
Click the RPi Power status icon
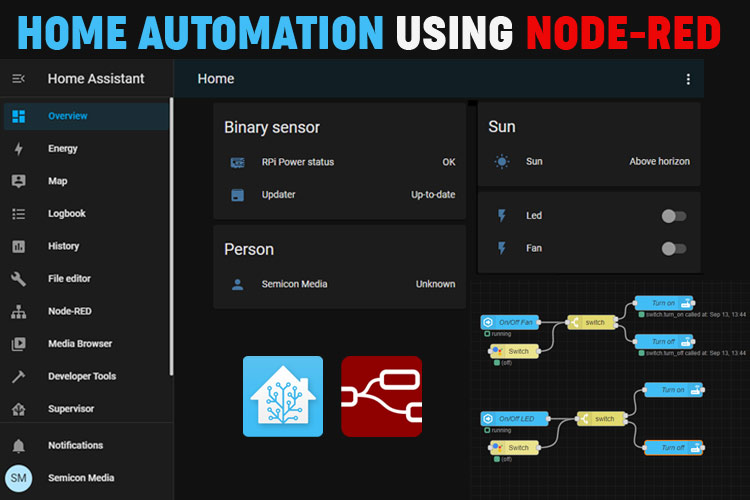(x=238, y=163)
